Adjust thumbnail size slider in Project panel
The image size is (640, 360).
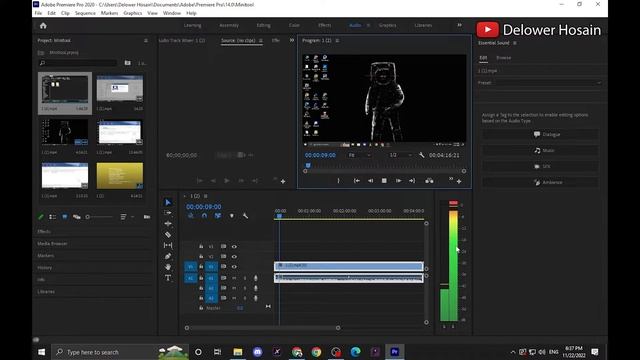pyautogui.click(x=99, y=217)
